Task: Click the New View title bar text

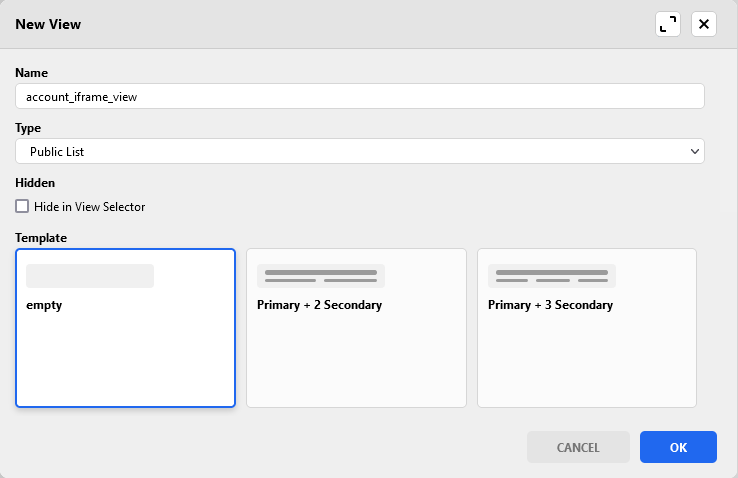Action: 48,24
